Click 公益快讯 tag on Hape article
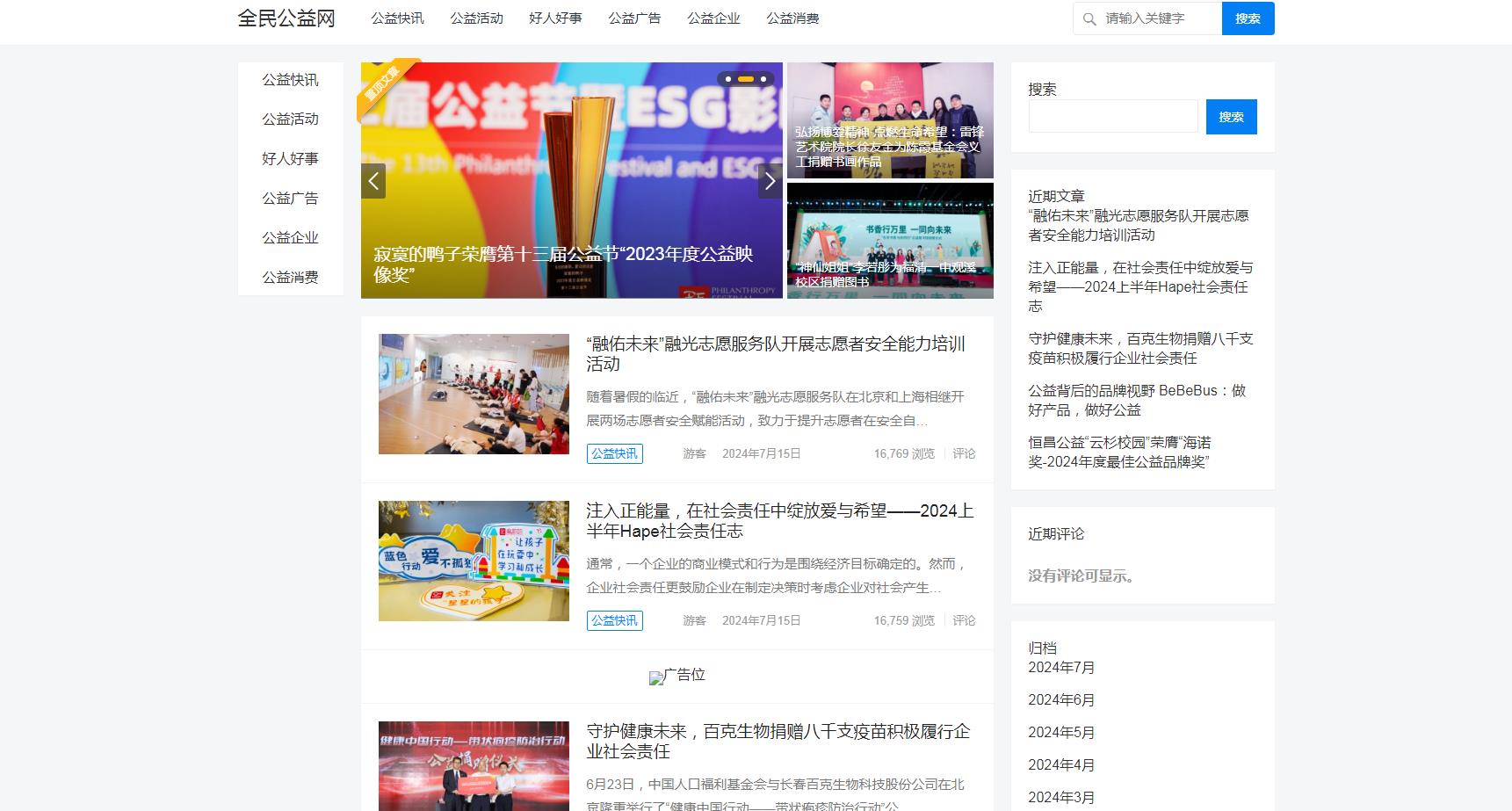This screenshot has width=1512, height=811. point(614,620)
